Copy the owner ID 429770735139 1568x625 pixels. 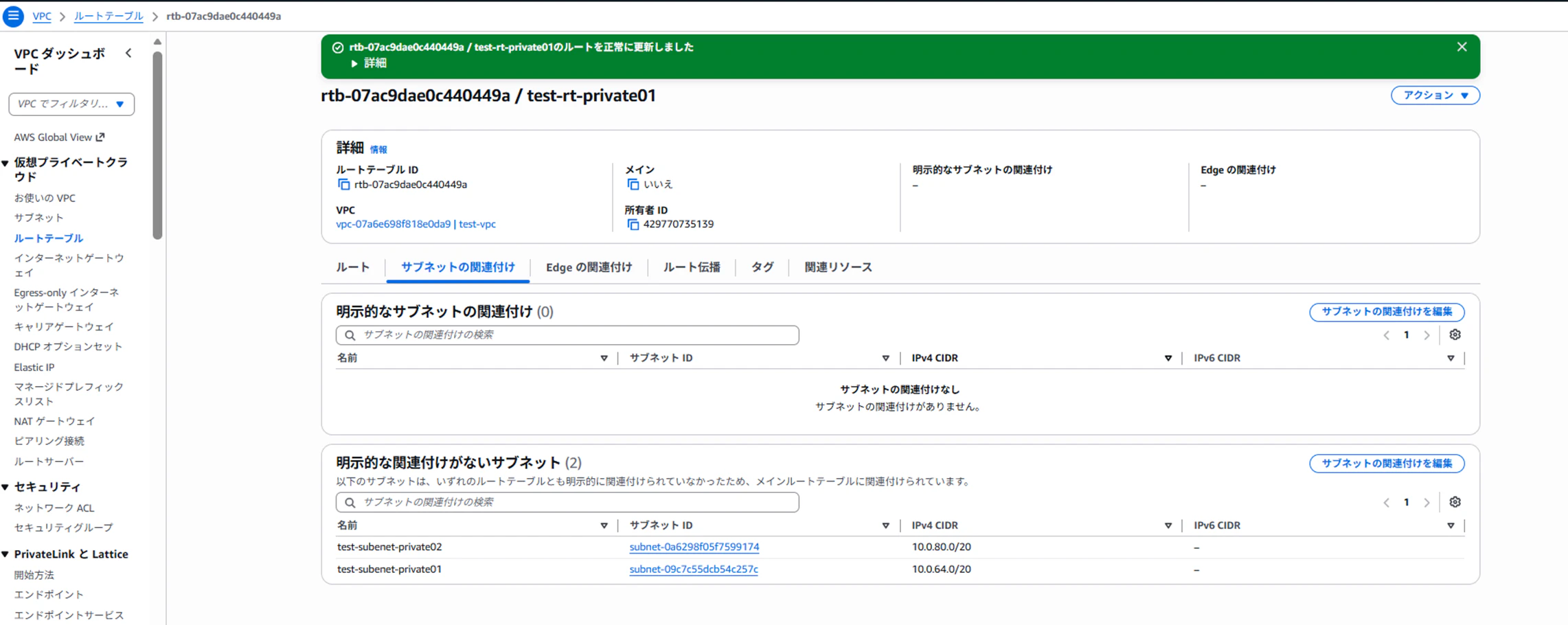point(633,225)
